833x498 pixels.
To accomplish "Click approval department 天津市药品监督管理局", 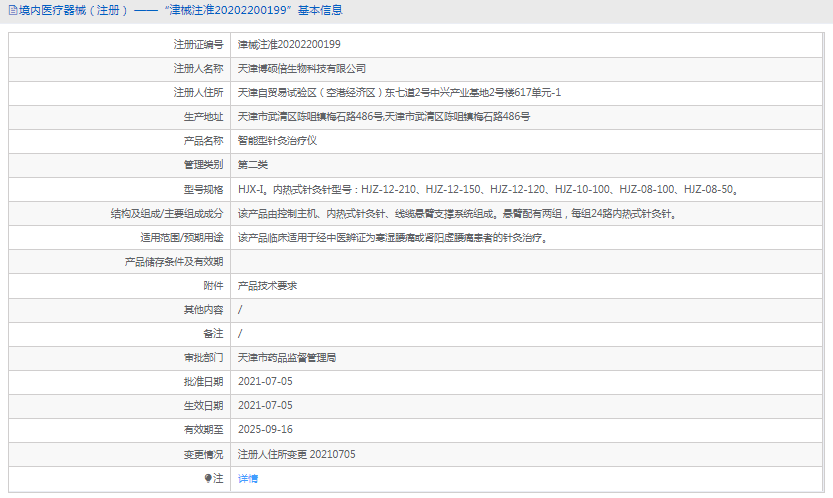I will pyautogui.click(x=286, y=358).
